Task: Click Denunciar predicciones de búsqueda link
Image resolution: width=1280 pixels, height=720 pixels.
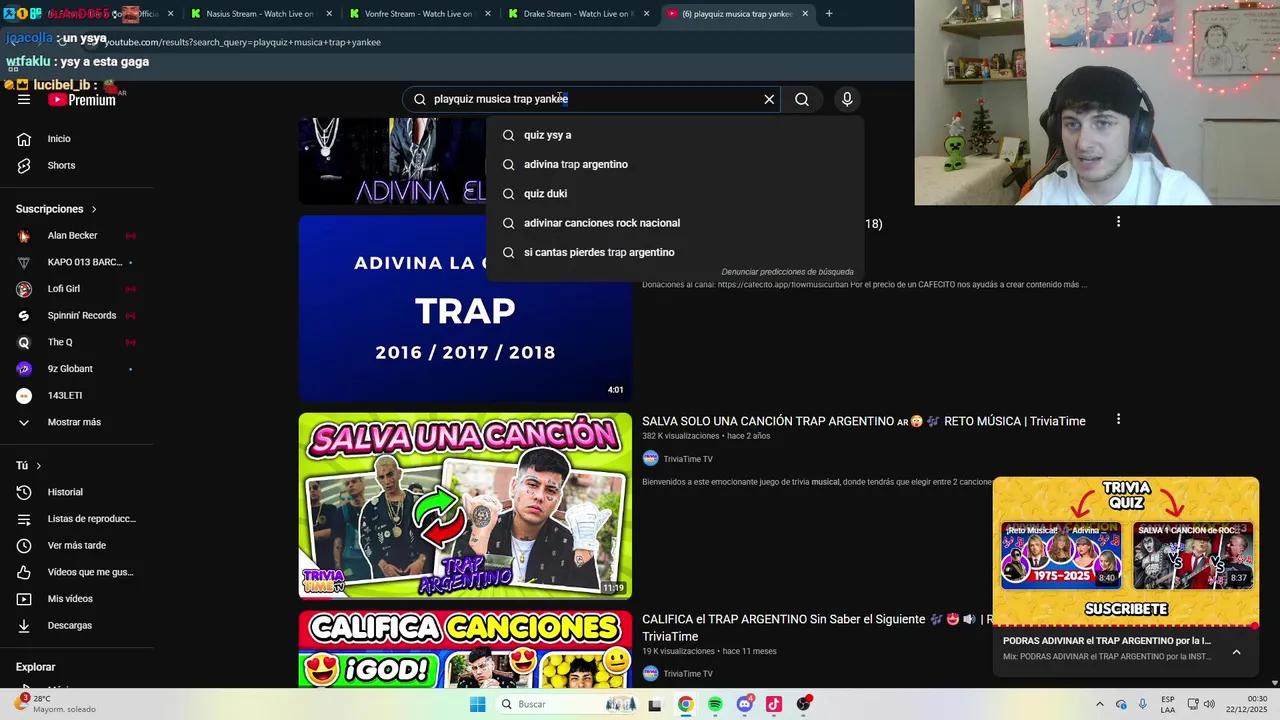Action: [787, 272]
